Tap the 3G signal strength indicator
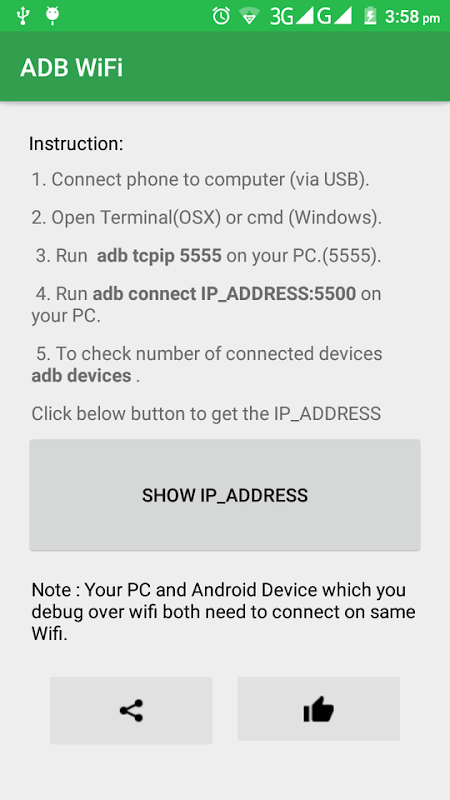 click(291, 16)
